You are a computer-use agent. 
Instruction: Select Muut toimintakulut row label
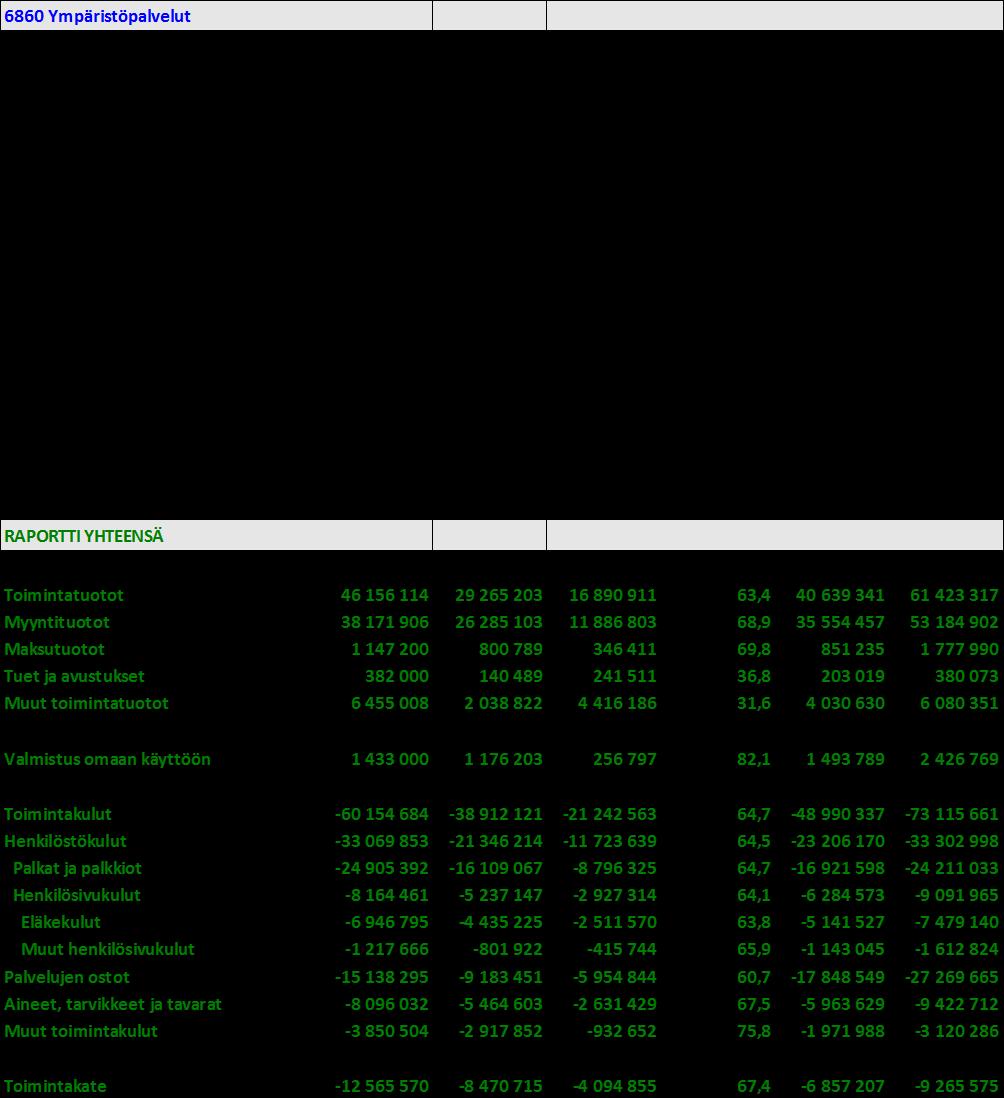point(81,1031)
